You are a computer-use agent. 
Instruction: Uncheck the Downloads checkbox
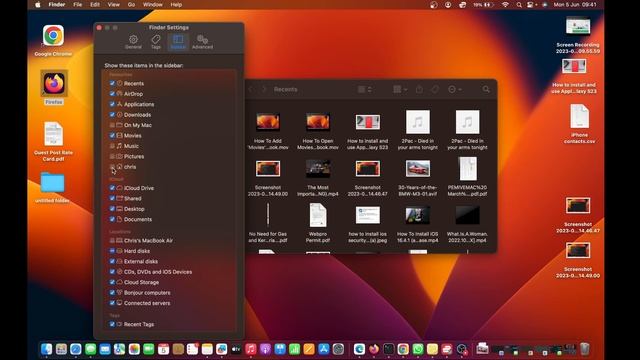click(x=112, y=115)
